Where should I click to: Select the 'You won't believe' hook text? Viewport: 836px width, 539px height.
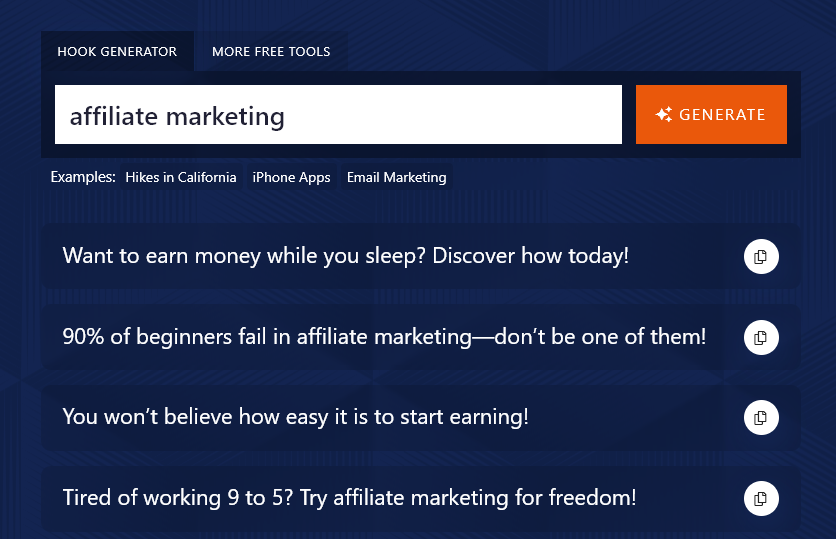(295, 417)
